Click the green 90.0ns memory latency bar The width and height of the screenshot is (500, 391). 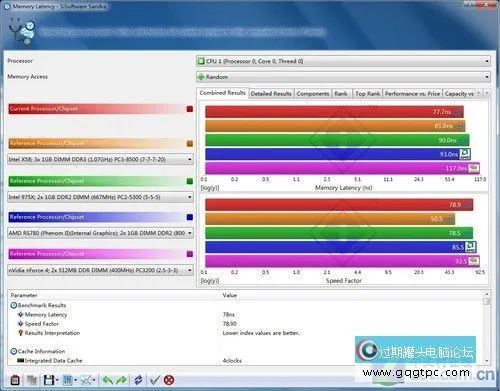click(x=337, y=140)
